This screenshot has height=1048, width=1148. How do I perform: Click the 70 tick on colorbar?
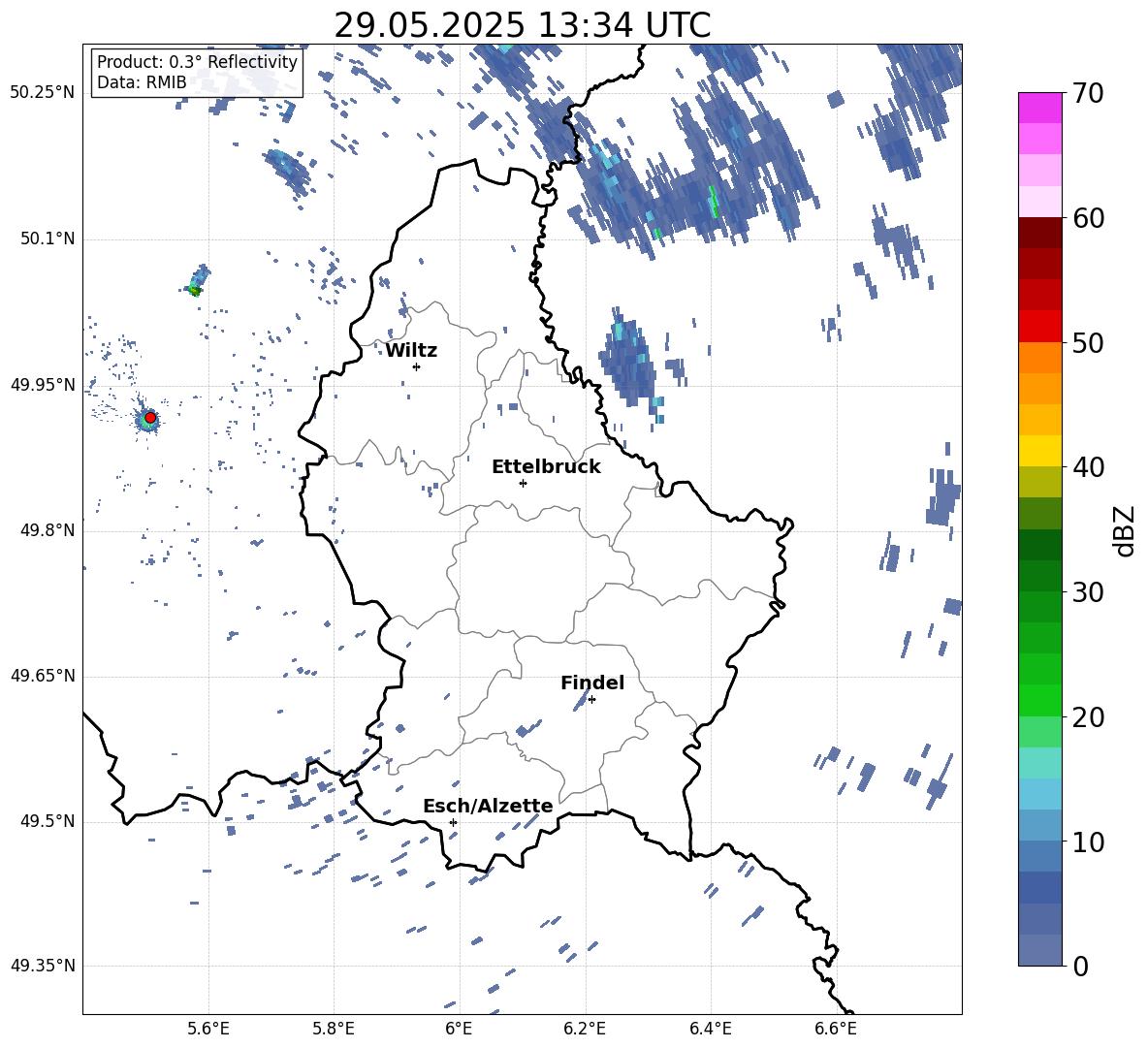click(1088, 93)
